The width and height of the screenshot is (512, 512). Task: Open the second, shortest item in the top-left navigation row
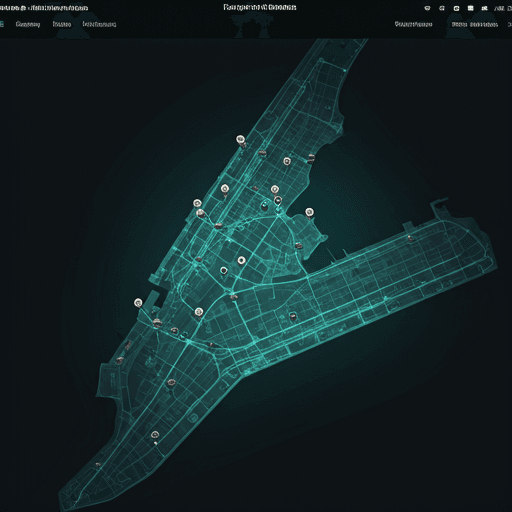pos(62,24)
